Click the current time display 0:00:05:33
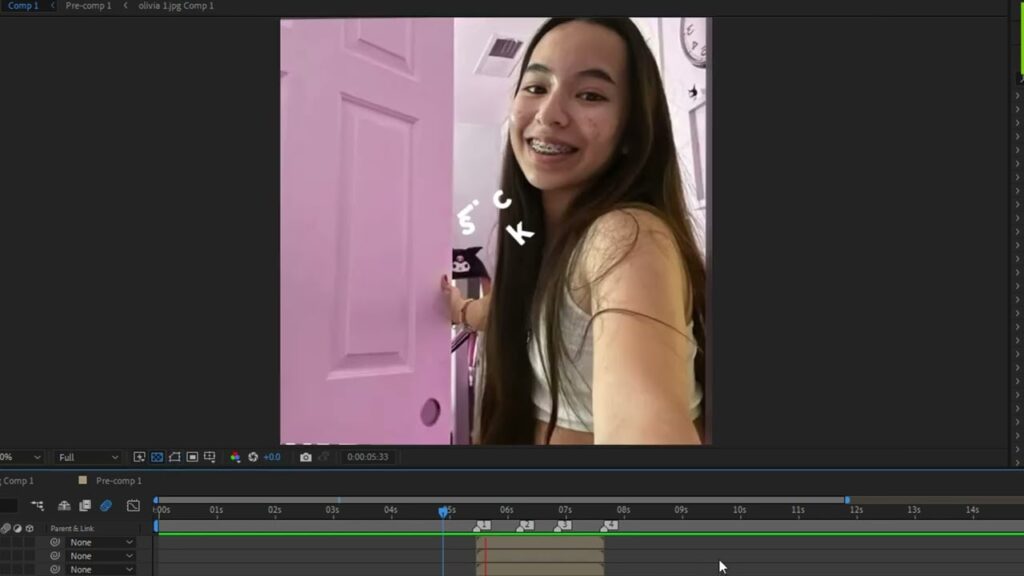 pos(367,457)
